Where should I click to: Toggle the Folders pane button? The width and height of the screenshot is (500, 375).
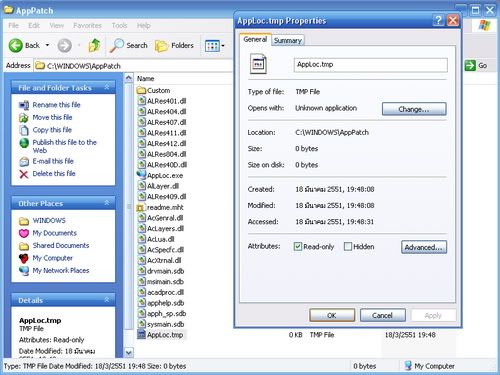(174, 45)
